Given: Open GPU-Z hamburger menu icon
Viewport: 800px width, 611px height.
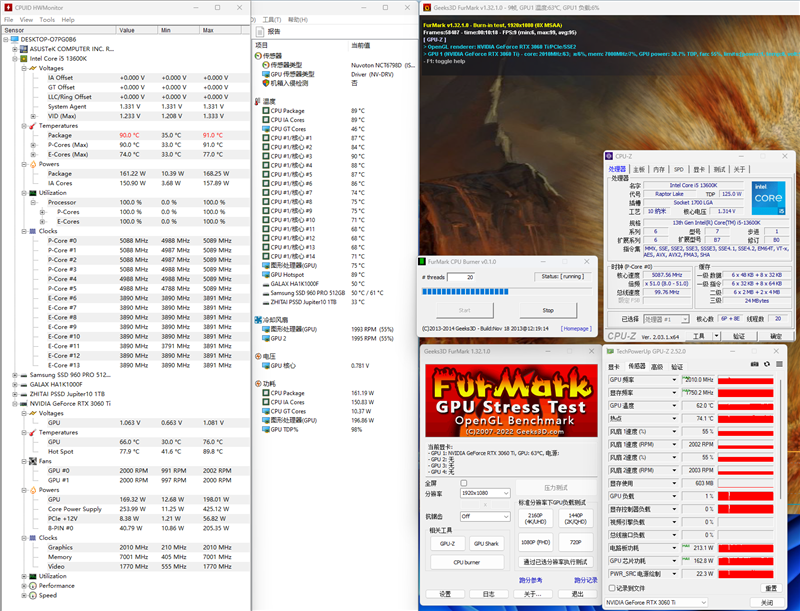Looking at the screenshot, I should (x=778, y=366).
